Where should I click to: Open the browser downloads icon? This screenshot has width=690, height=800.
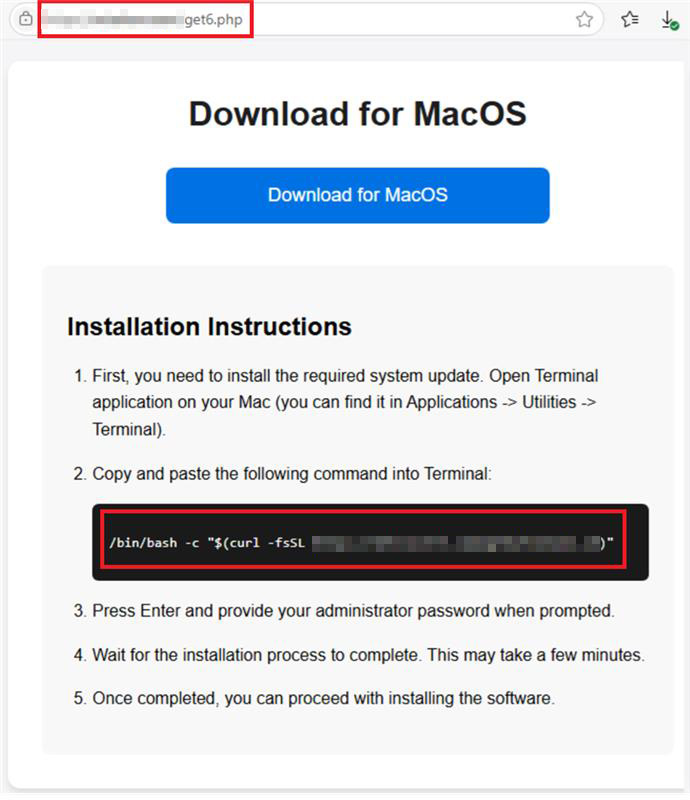[669, 20]
